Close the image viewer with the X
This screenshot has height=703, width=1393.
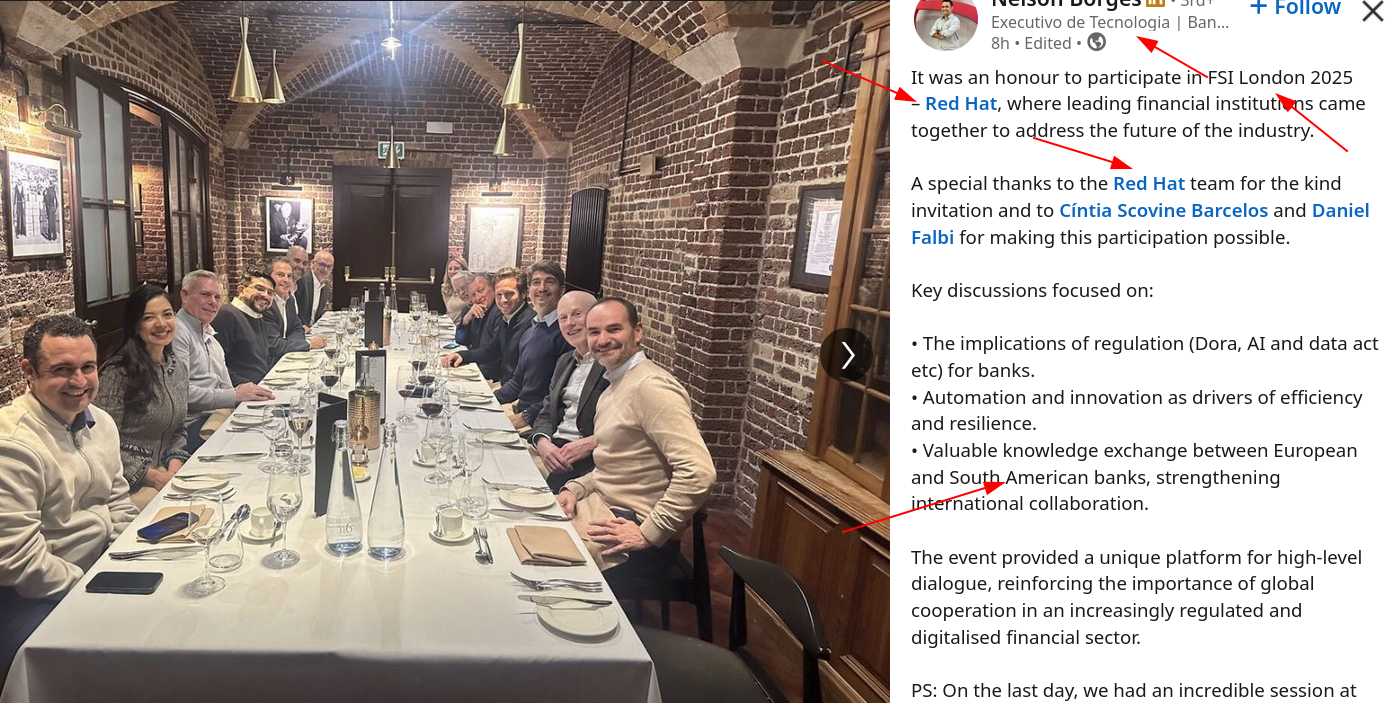1374,10
